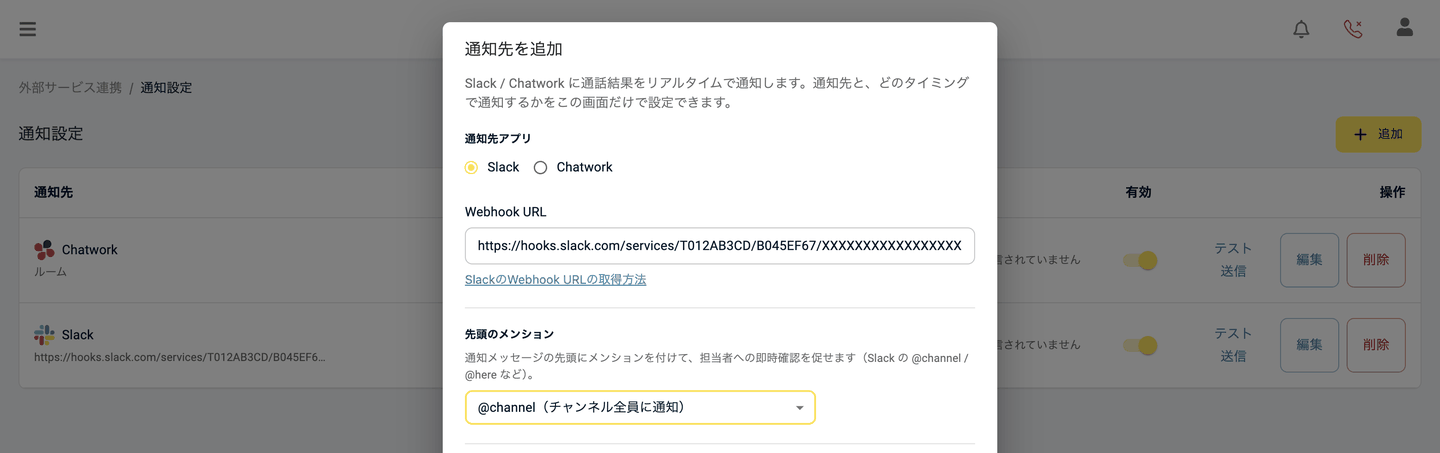Click the 通知先アプリ section label

[498, 139]
